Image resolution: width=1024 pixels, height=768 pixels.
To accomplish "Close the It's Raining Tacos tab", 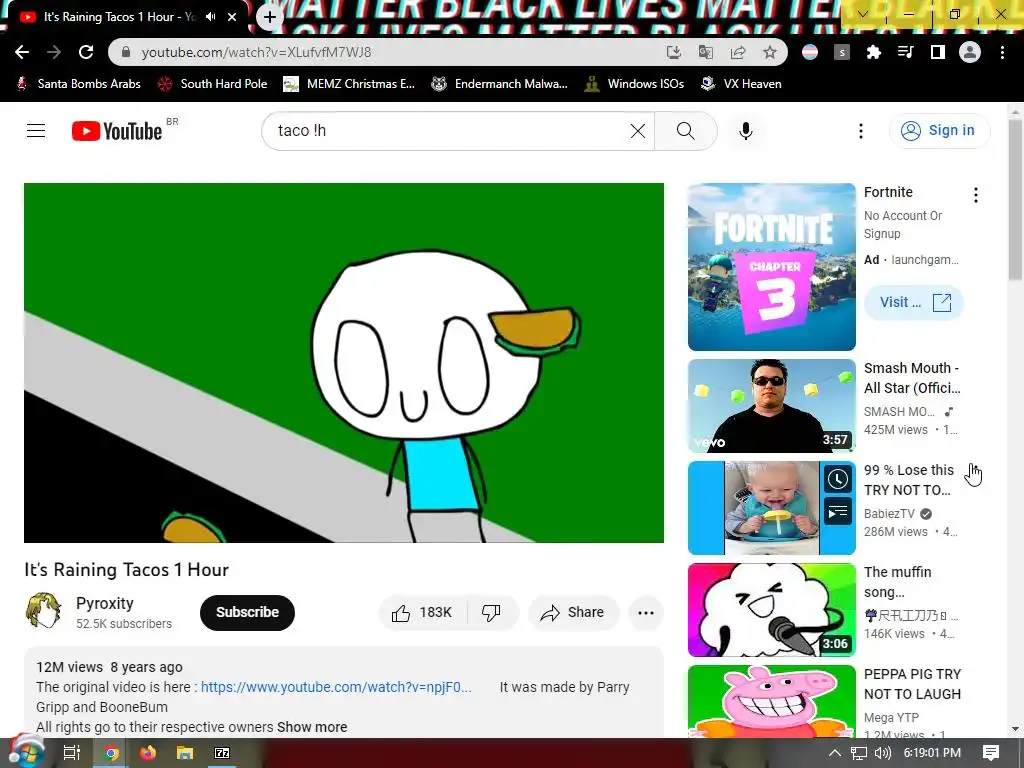I will pos(232,17).
